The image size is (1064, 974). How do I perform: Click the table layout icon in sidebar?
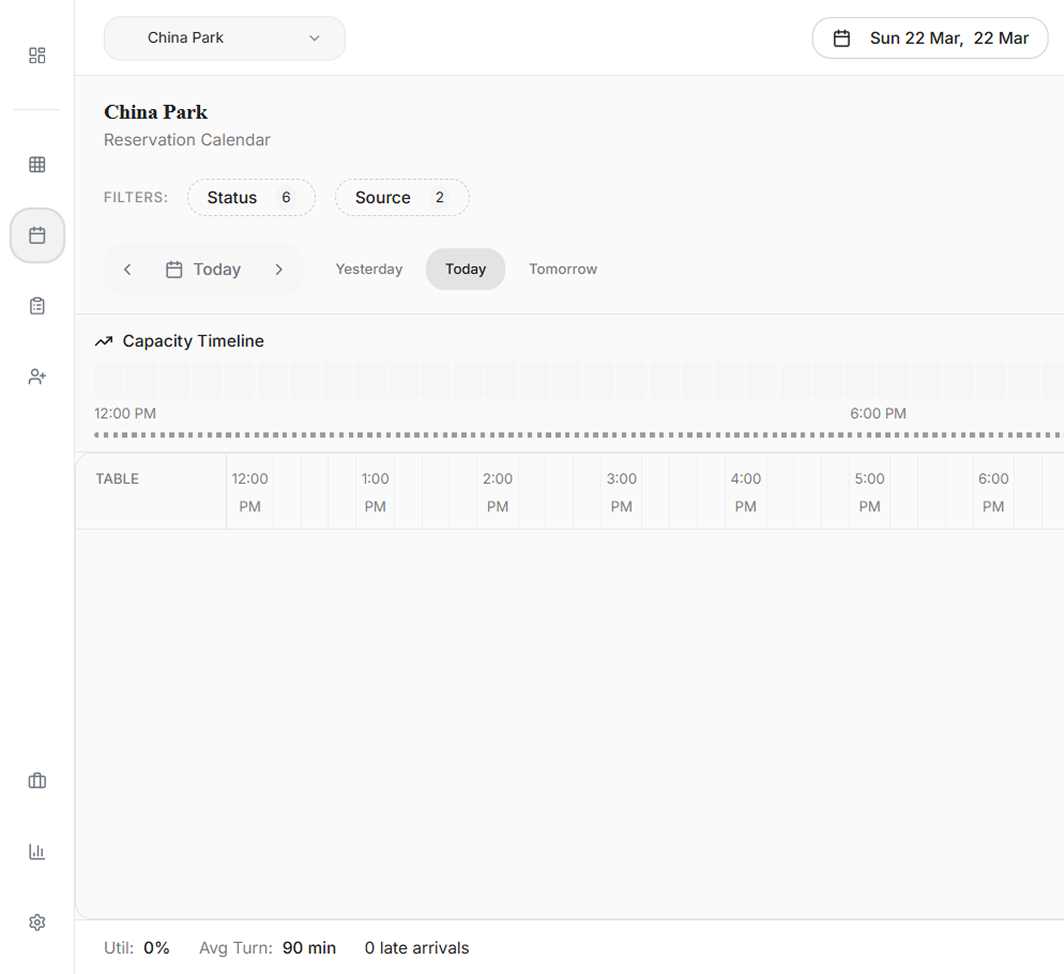click(37, 165)
